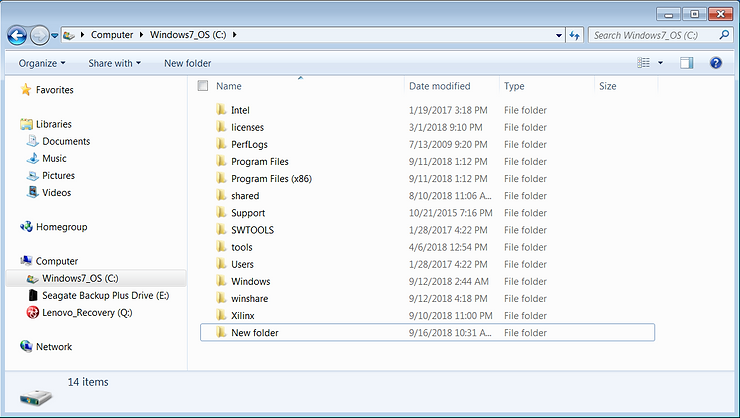Click the Forward navigation arrow
This screenshot has width=740, height=418.
point(40,35)
